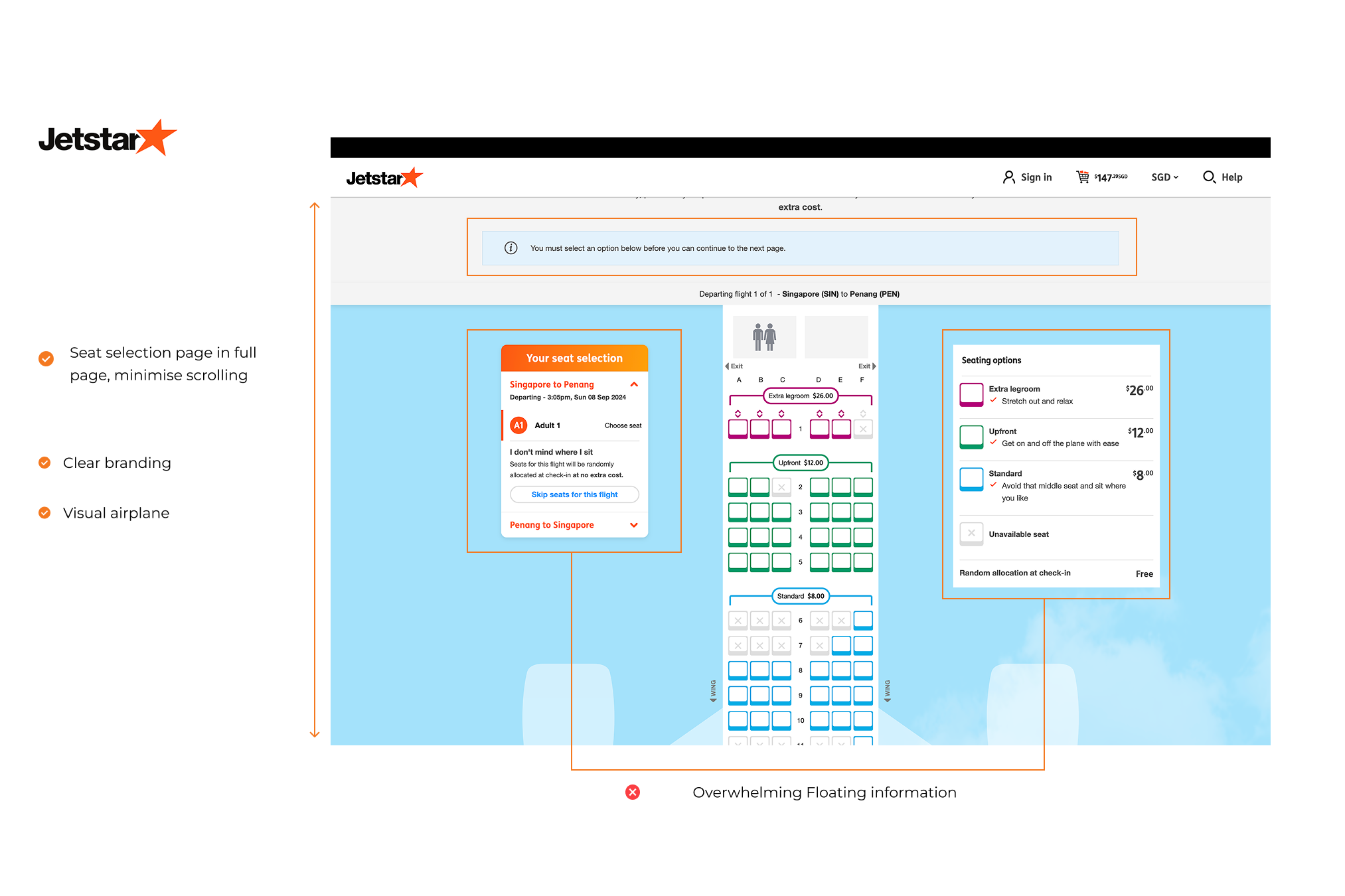The width and height of the screenshot is (1345, 896).
Task: Click Skip seats for this flight
Action: (x=574, y=494)
